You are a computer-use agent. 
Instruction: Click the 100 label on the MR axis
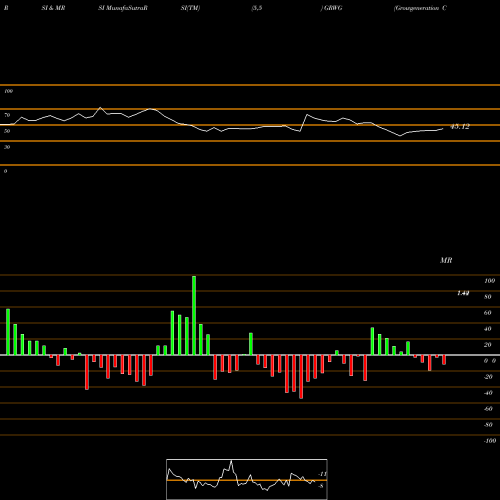point(489,281)
